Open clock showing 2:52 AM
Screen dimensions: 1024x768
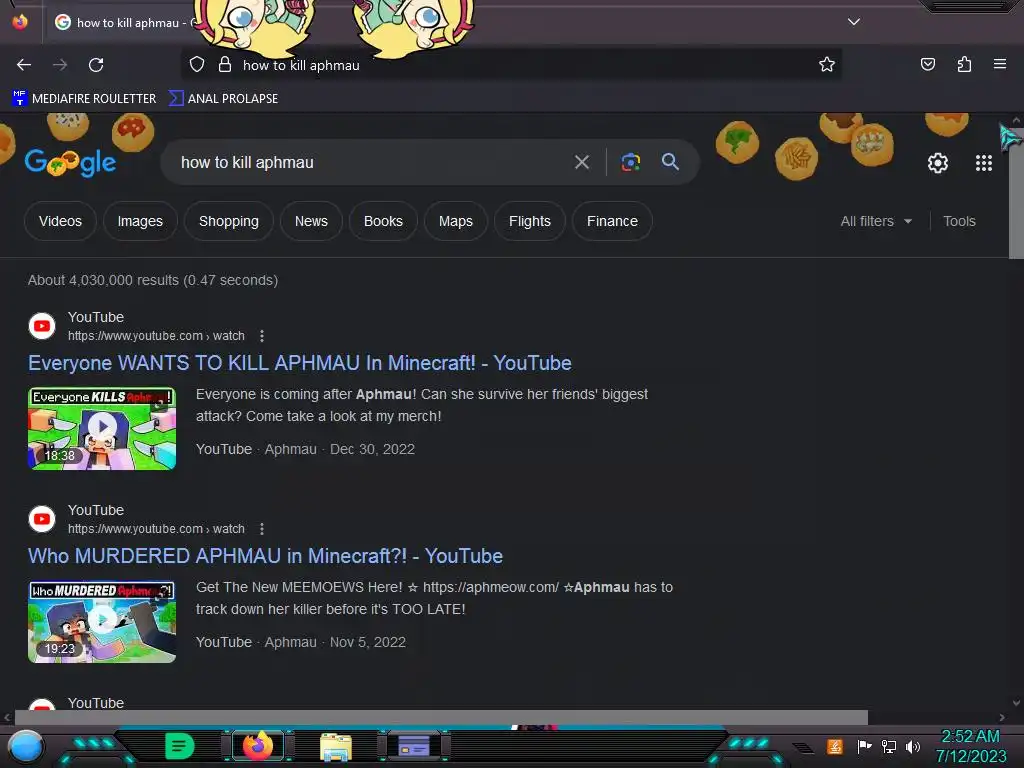pyautogui.click(x=970, y=746)
